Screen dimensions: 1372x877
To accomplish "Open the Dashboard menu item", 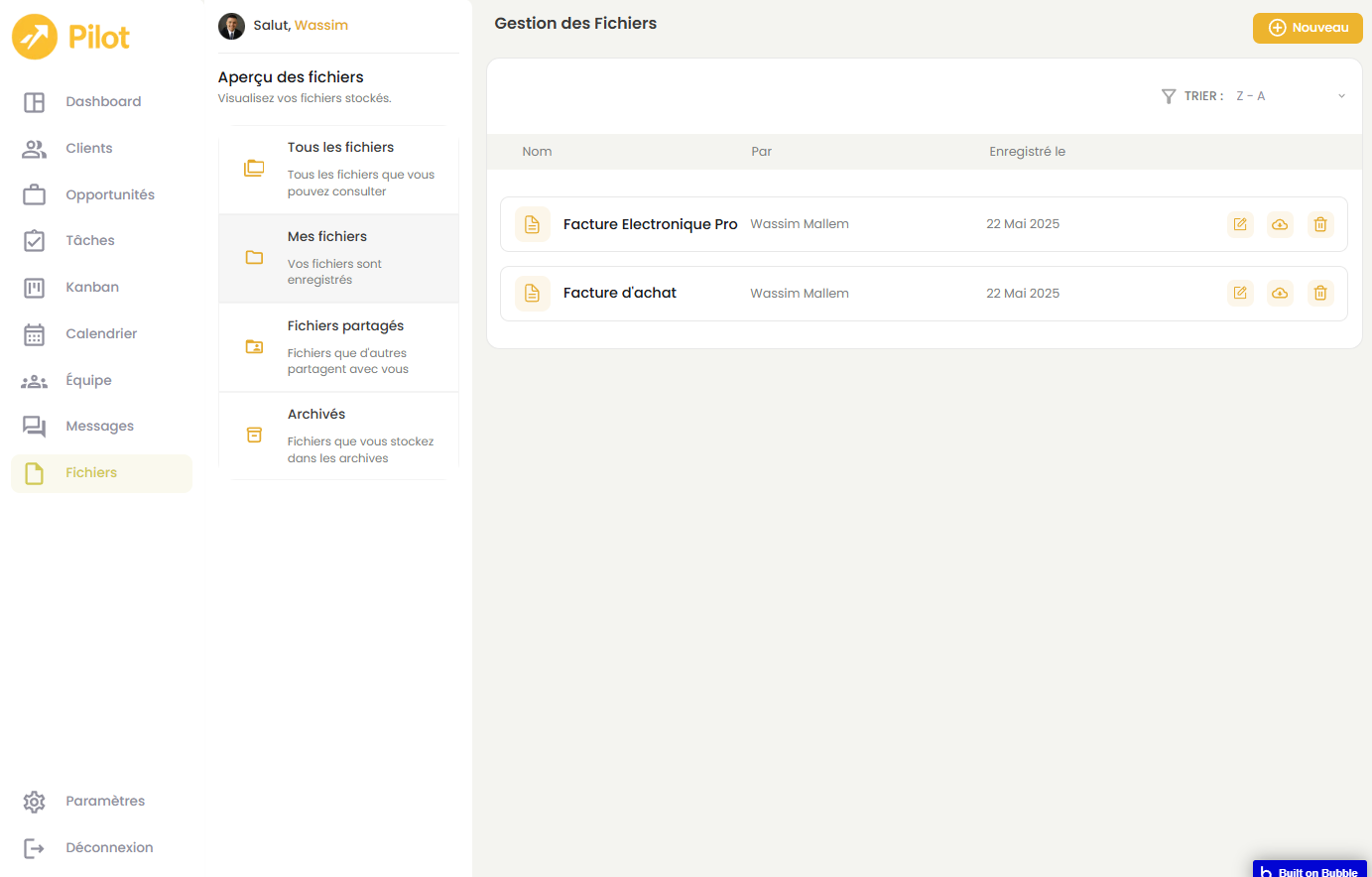I will pyautogui.click(x=102, y=102).
